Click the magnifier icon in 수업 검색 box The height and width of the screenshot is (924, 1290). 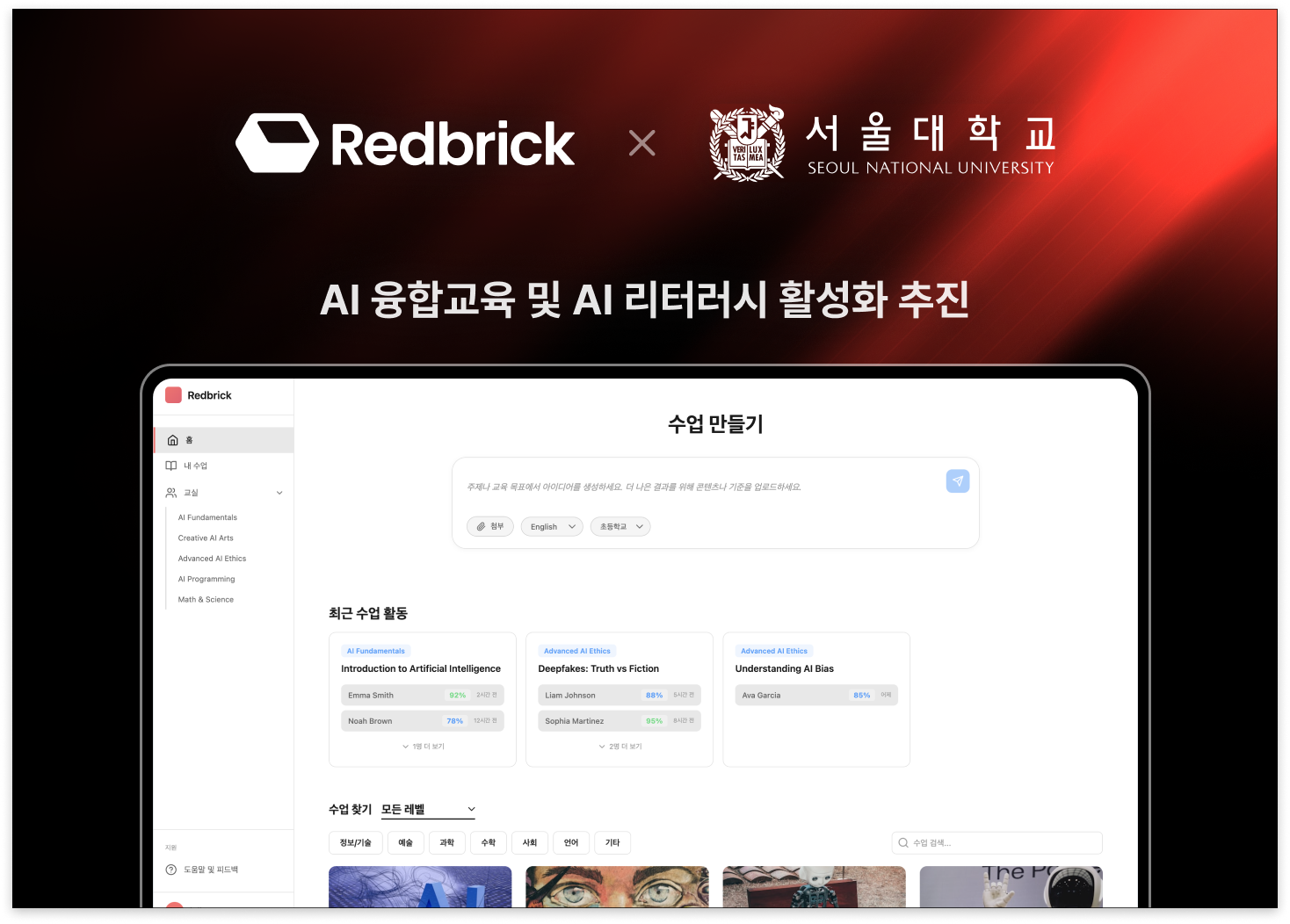coord(903,842)
